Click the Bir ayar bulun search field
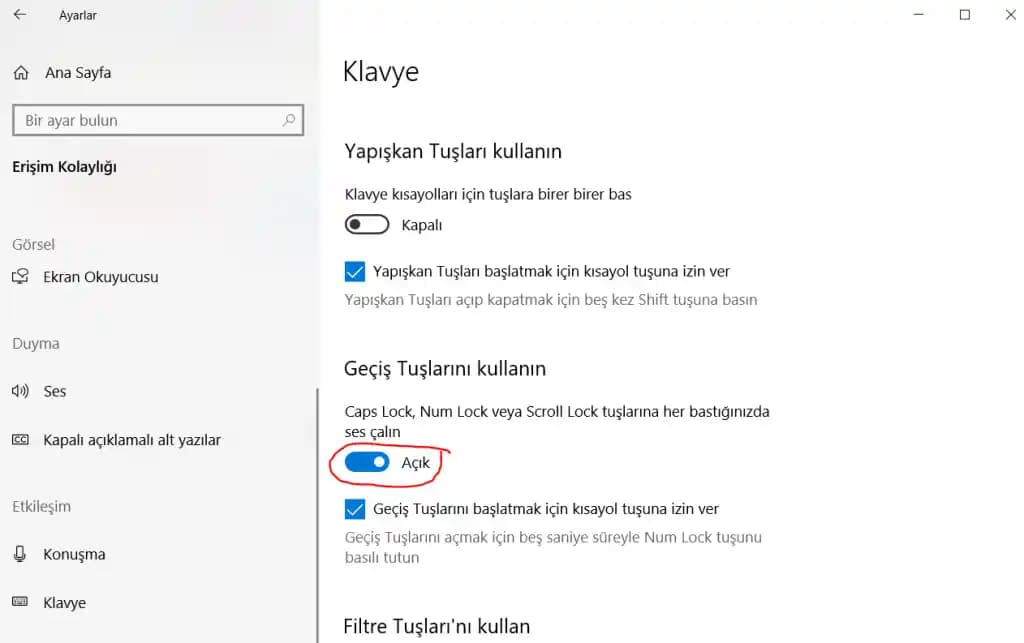The width and height of the screenshot is (1024, 643). click(150, 120)
